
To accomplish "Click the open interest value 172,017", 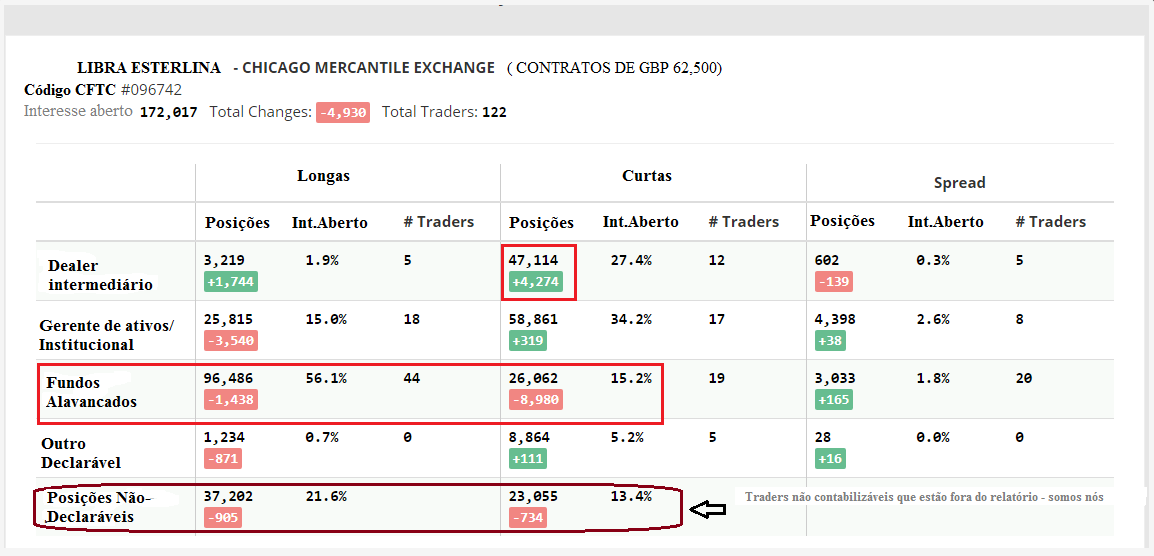I will click(x=168, y=112).
